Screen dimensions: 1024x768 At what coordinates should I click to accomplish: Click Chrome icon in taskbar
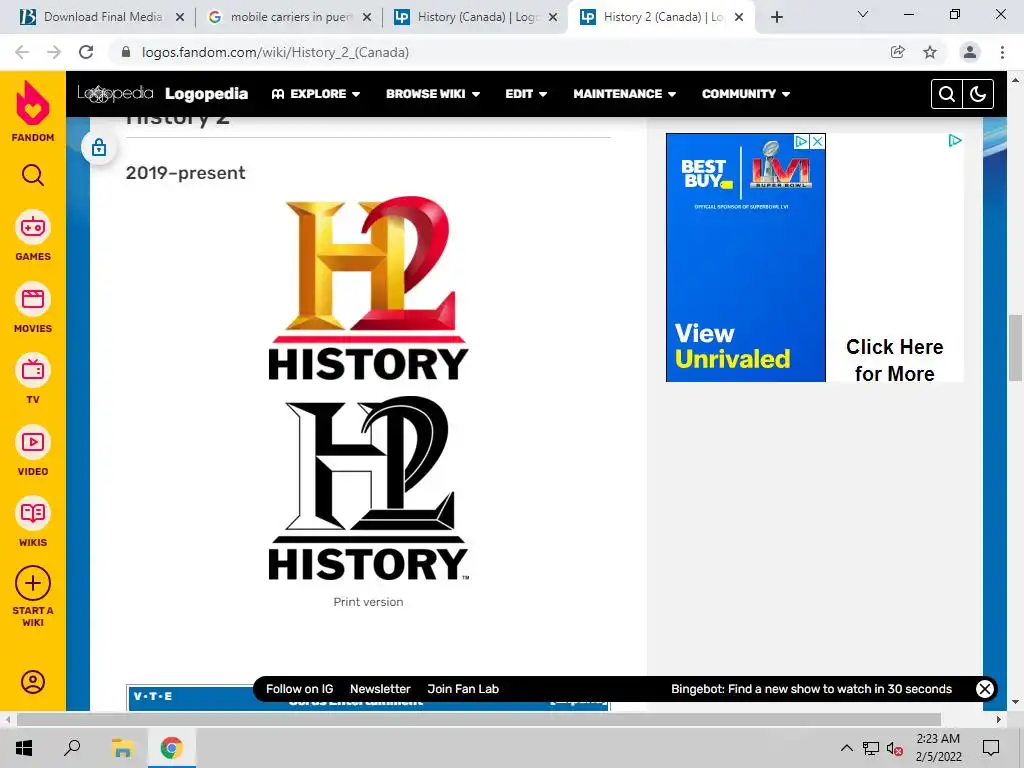coord(171,748)
